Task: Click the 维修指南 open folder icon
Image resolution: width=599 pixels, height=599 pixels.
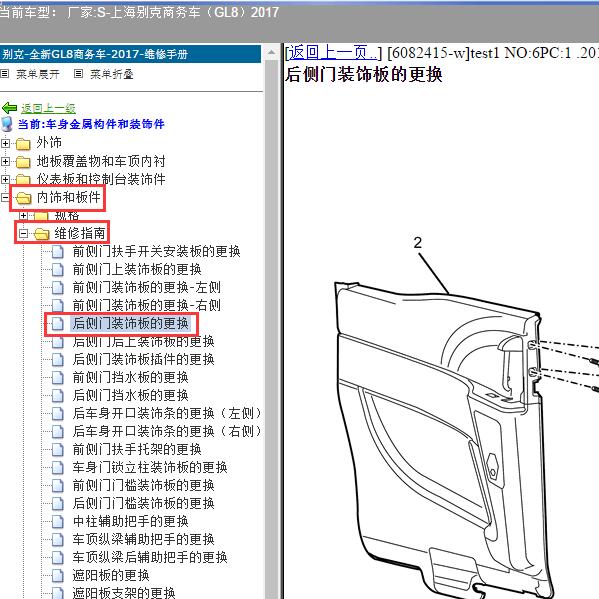Action: tap(42, 233)
